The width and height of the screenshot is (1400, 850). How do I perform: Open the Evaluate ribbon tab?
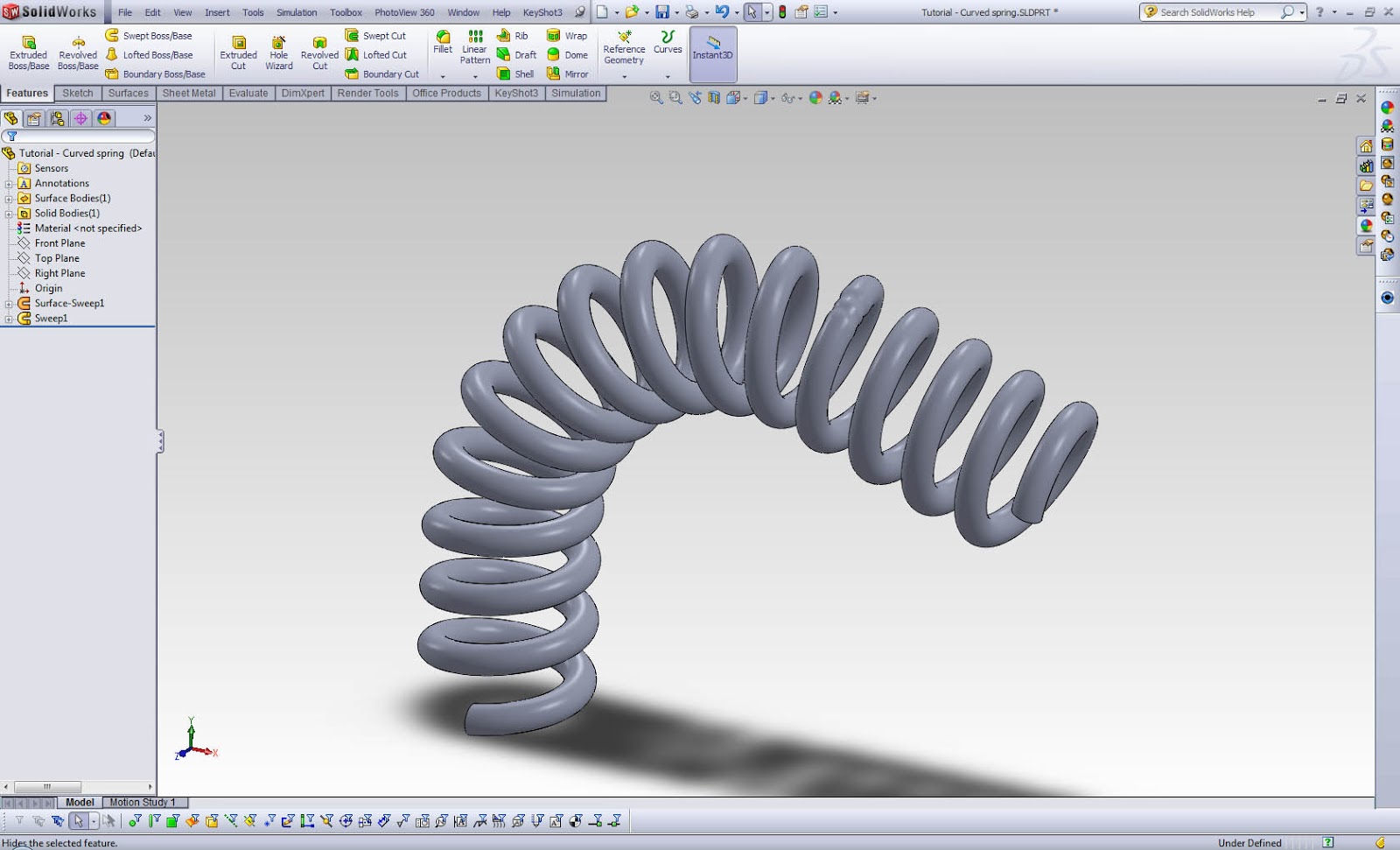coord(248,93)
